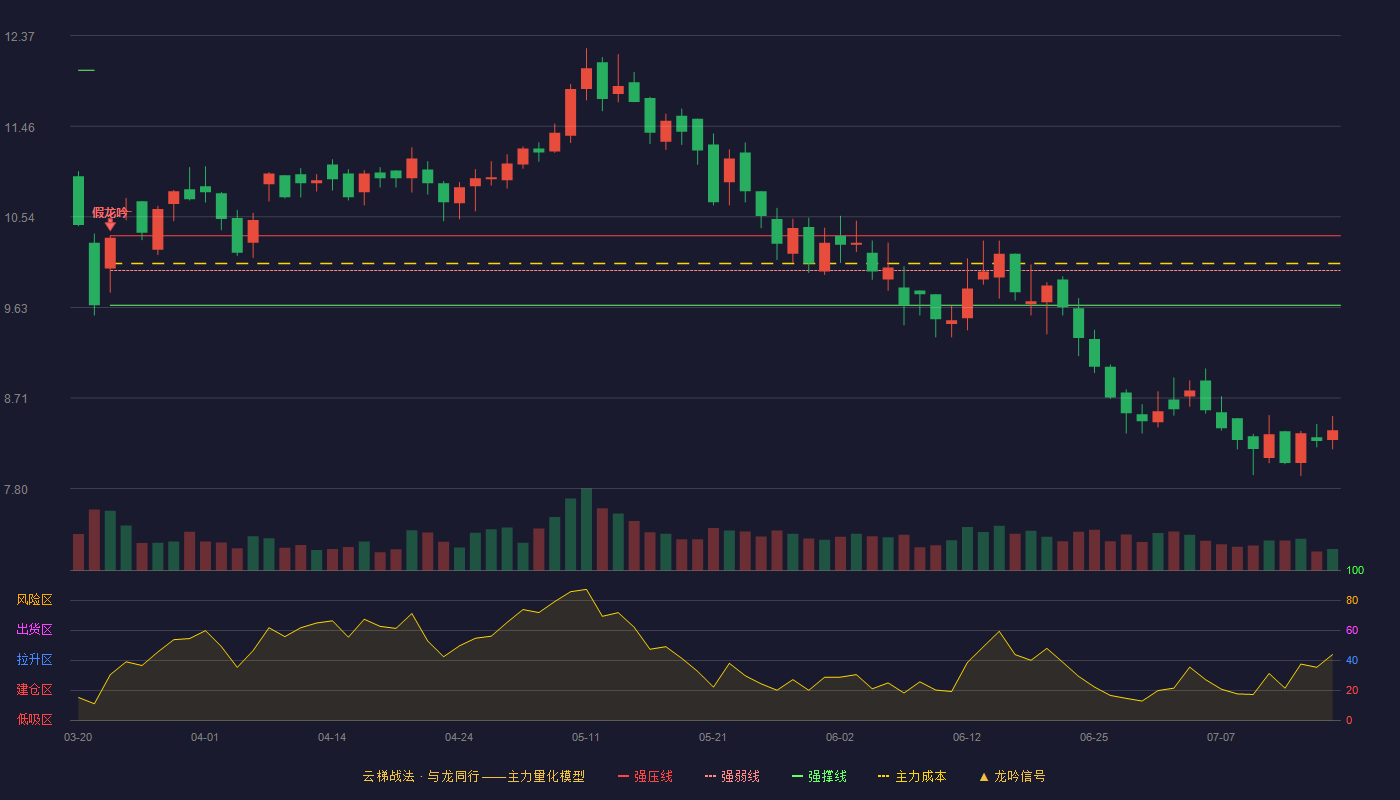The width and height of the screenshot is (1400, 800).
Task: Select the 风险区 zone label
Action: 34,600
